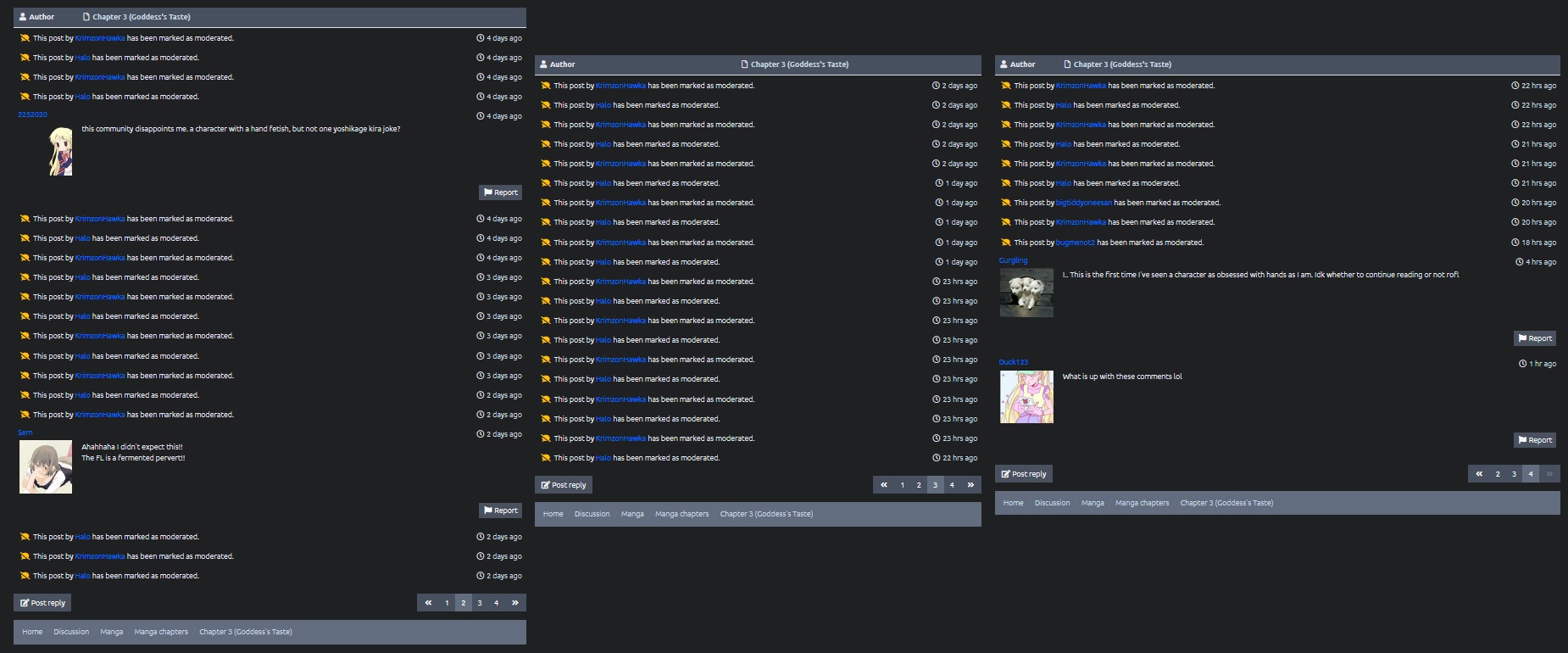Click Gurgling's puppies avatar thumbnail

(1026, 293)
